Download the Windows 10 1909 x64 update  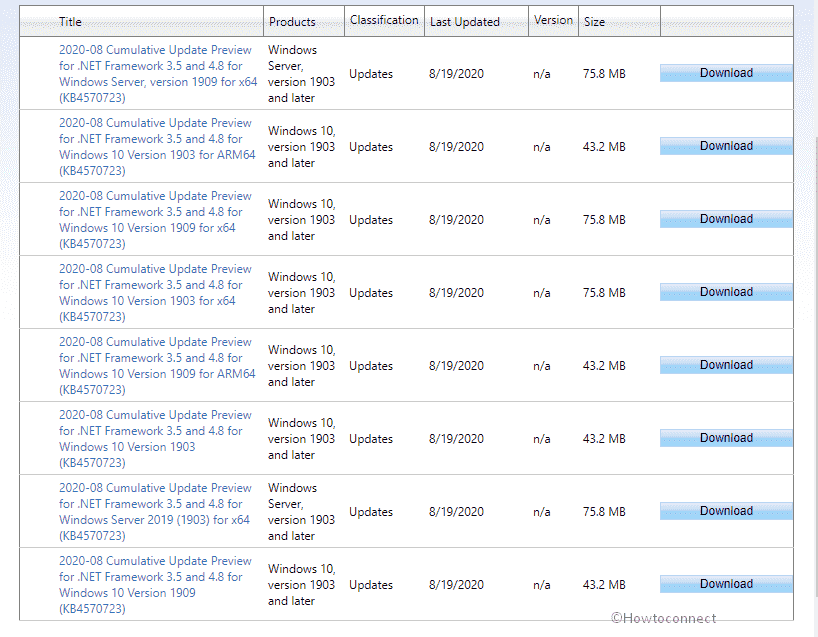[726, 219]
